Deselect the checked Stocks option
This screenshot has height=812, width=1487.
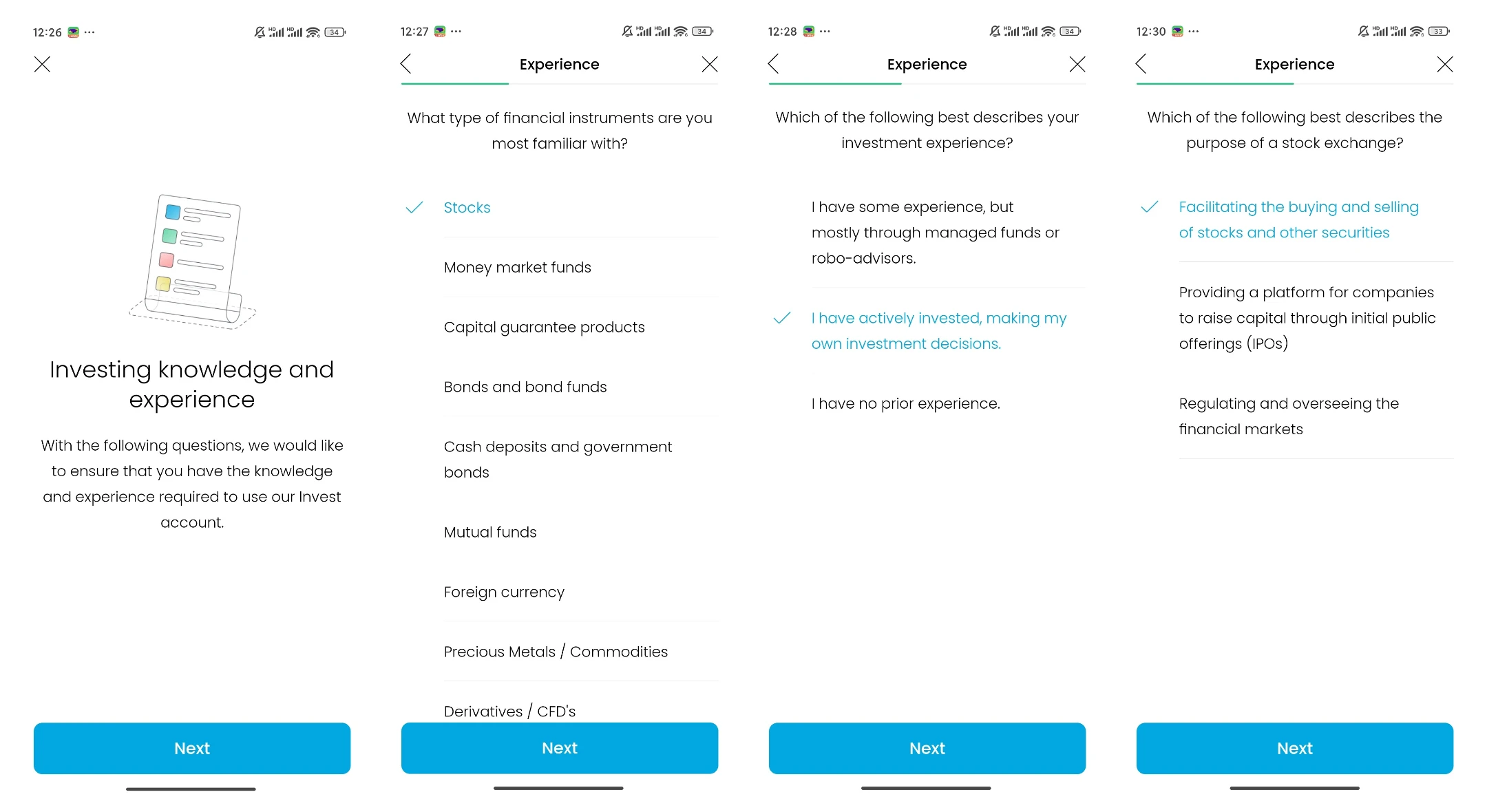tap(560, 207)
